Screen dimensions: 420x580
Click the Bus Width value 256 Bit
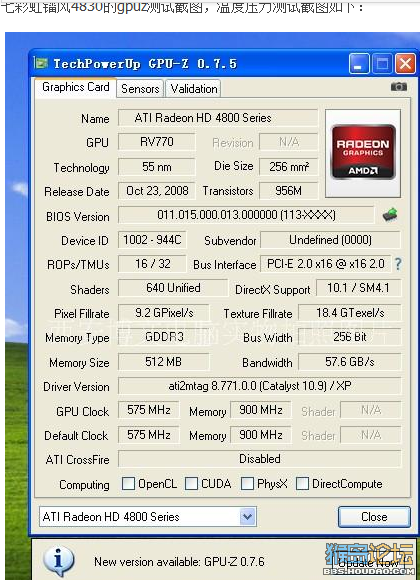point(350,337)
